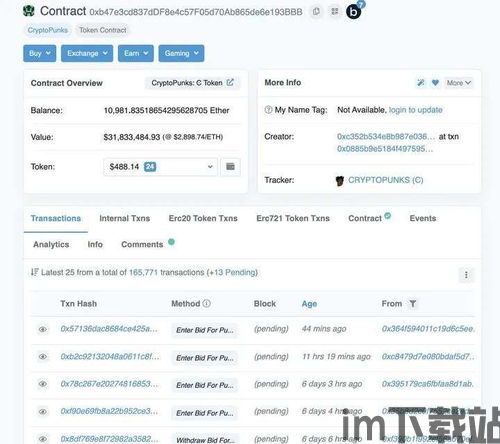
Task: Add address to watch list with heart icon
Action: click(x=435, y=83)
